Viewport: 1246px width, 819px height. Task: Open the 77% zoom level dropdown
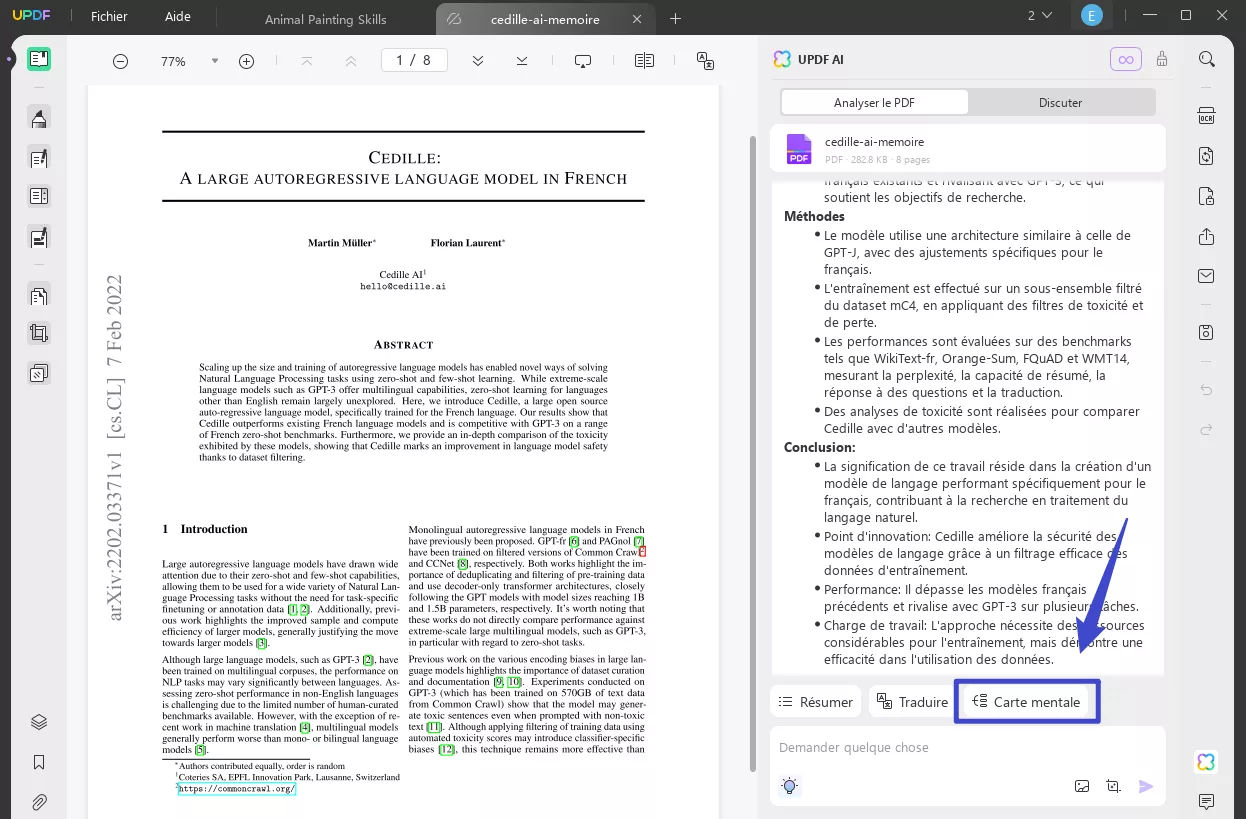coord(215,61)
